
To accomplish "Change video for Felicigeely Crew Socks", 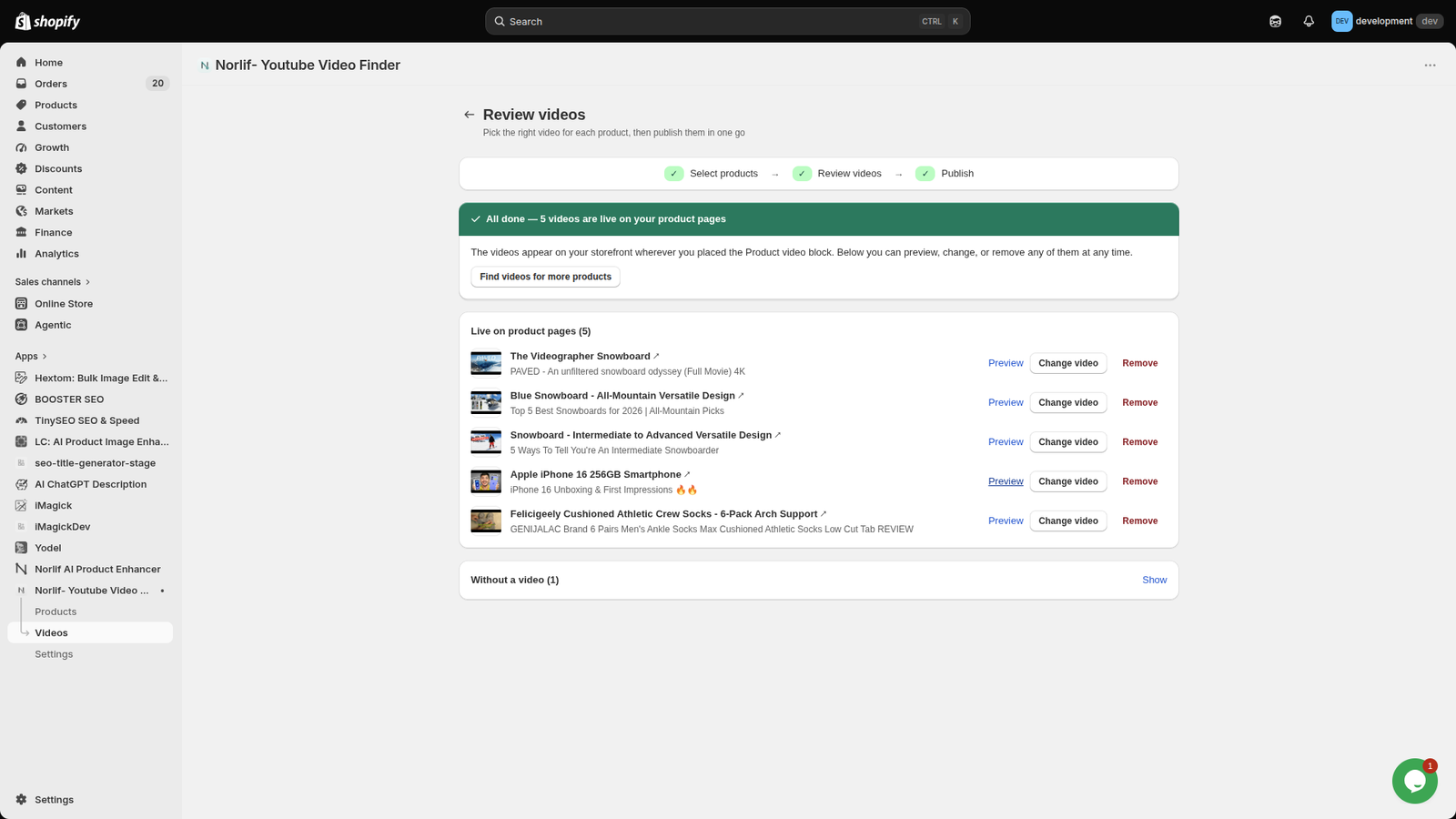I will coord(1068,521).
